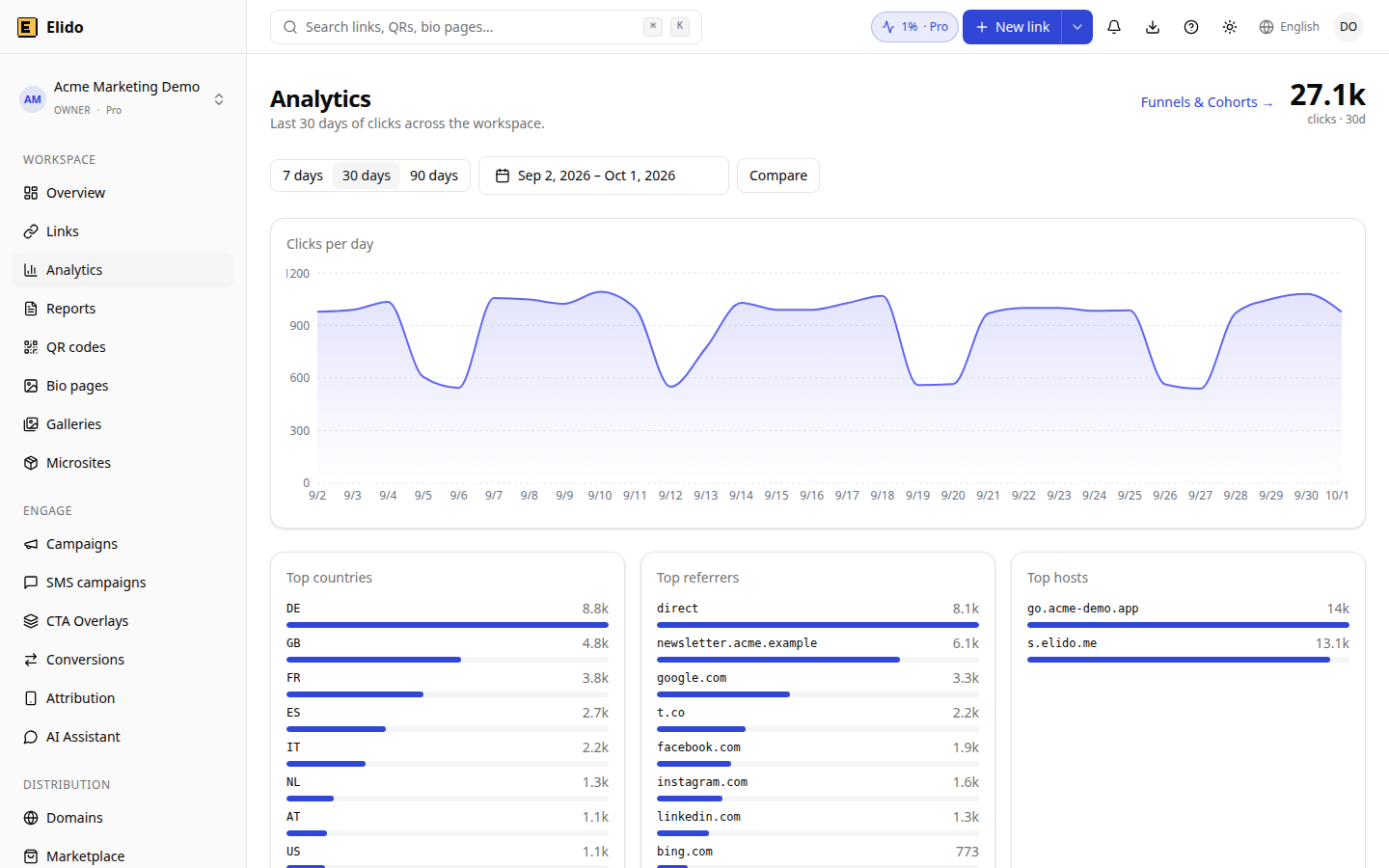Click the Domains globe icon
Viewport: 1389px width, 868px height.
point(31,818)
